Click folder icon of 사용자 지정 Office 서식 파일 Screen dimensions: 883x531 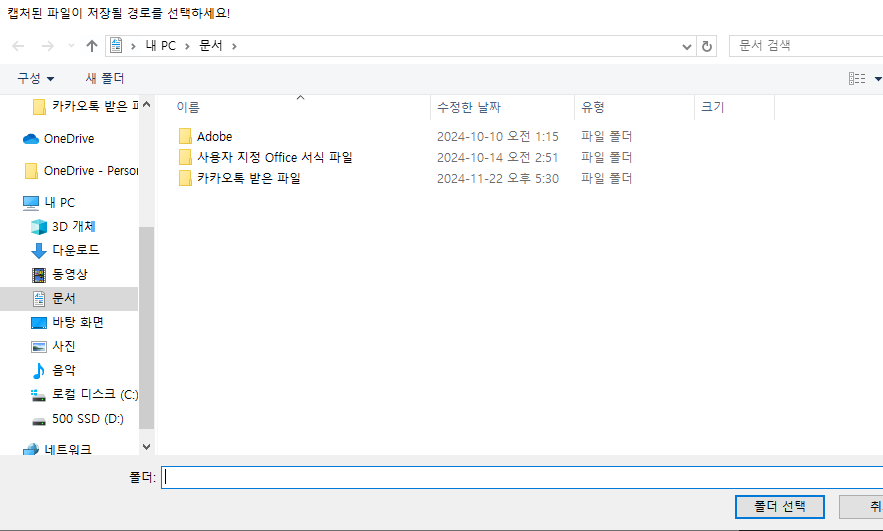pyautogui.click(x=185, y=157)
